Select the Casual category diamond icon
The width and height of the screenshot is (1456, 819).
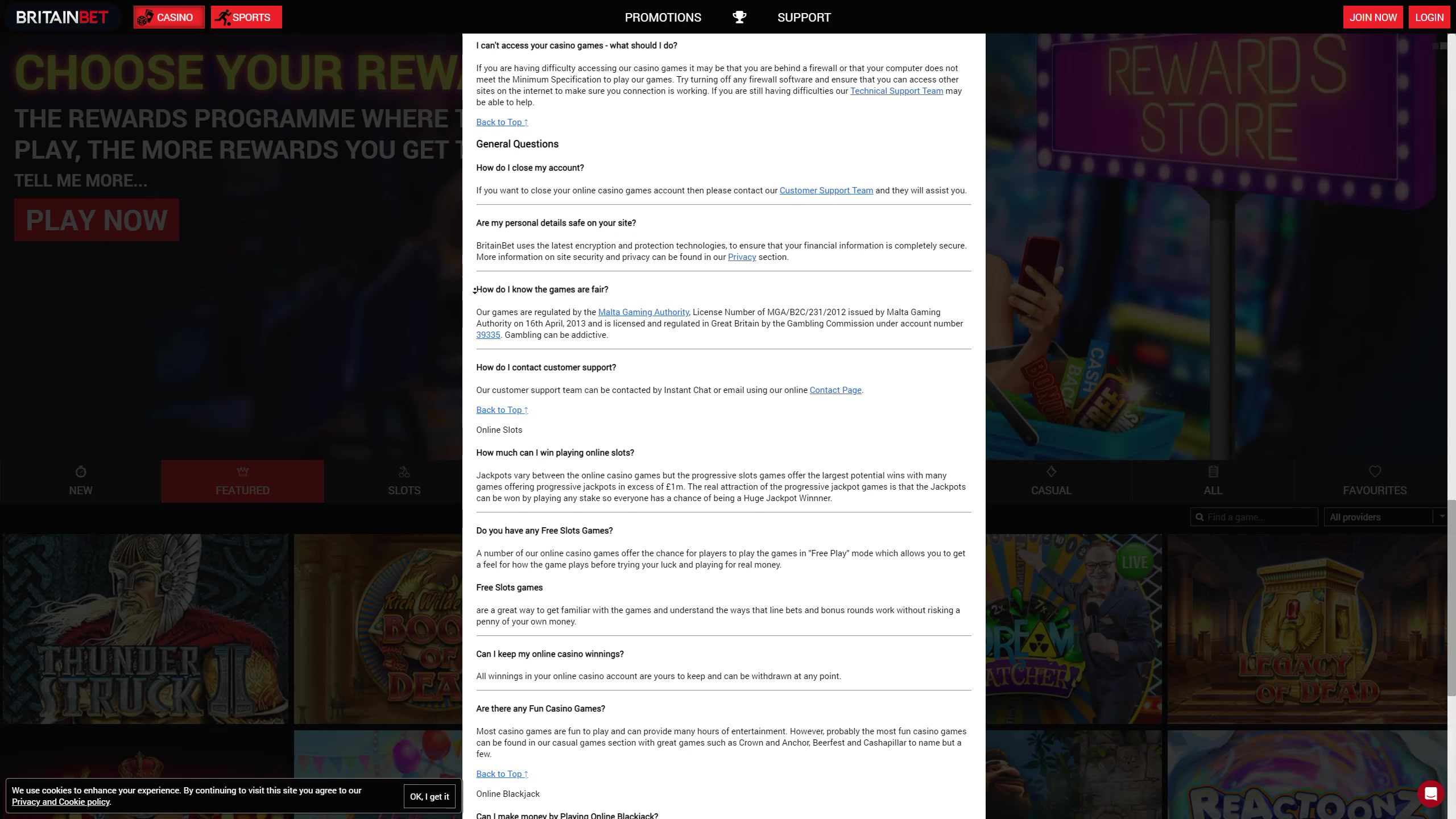click(x=1050, y=472)
